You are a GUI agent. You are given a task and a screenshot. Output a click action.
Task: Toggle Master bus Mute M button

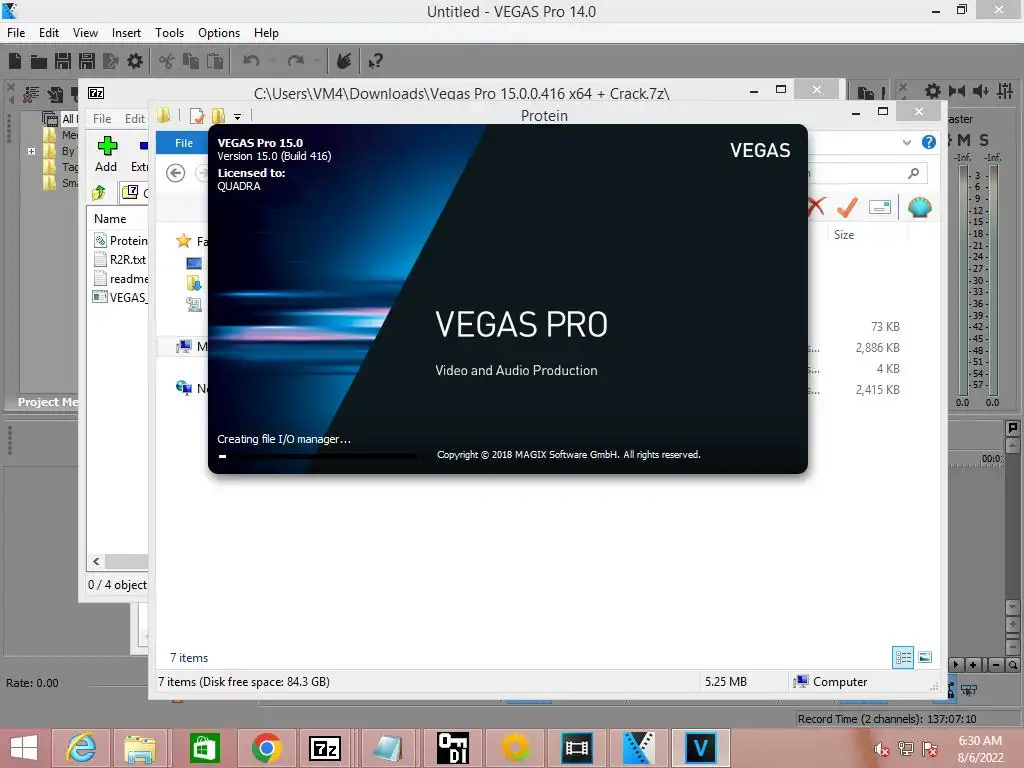pyautogui.click(x=963, y=140)
